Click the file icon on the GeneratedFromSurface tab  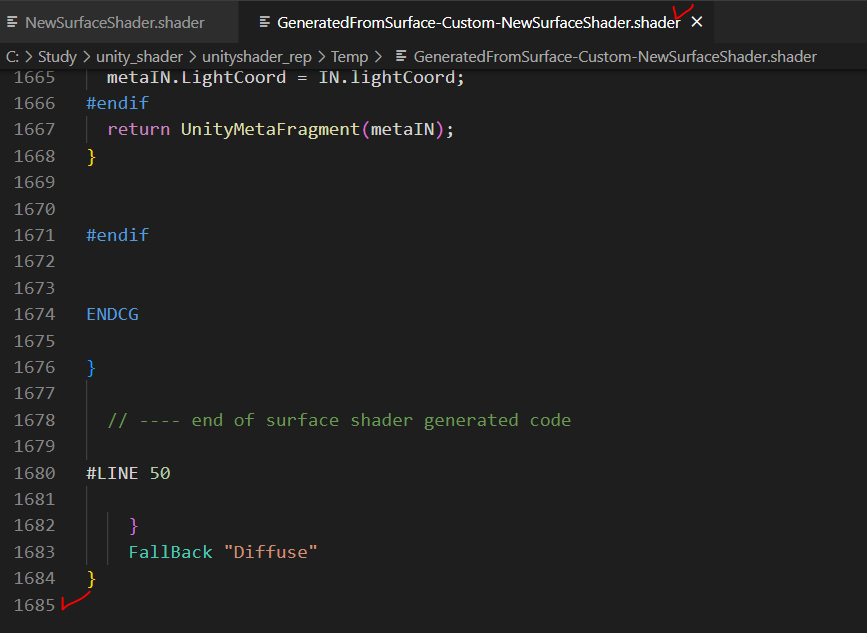point(265,22)
